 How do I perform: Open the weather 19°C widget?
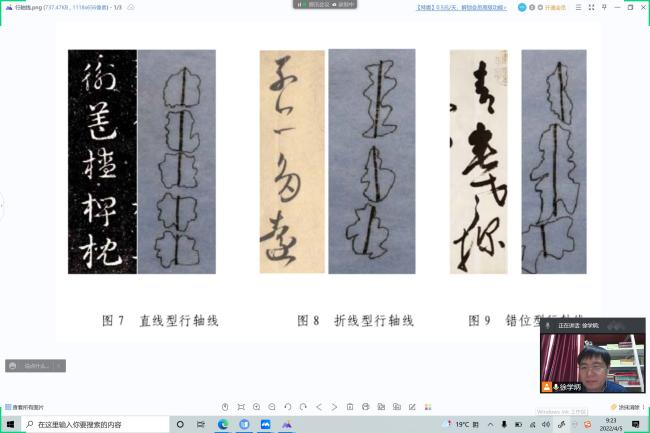click(461, 424)
